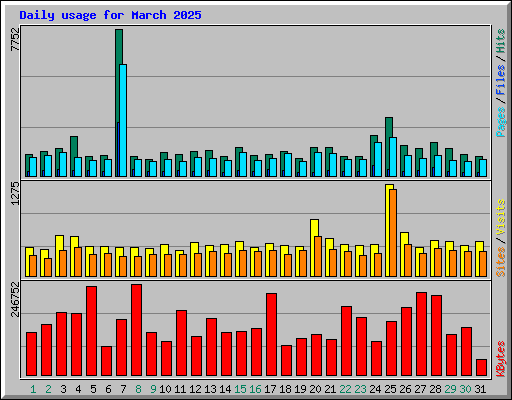Screen dimensions: 512x400
Task: Click the green "Hits" legend label
Action: 500,41
